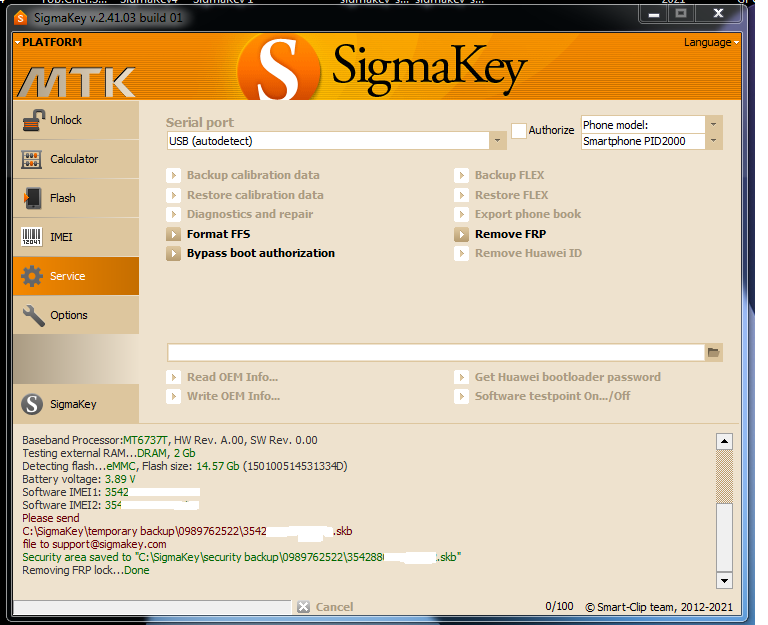Click the Remove FRP arrow icon
This screenshot has width=768, height=625.
coord(461,234)
